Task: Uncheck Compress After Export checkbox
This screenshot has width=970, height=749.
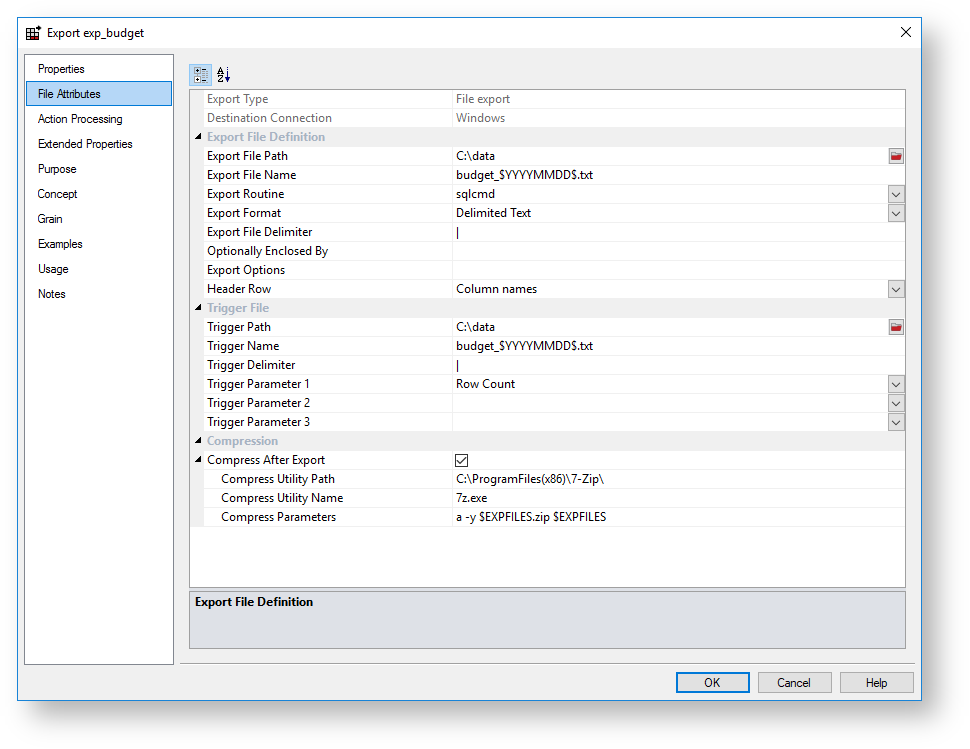Action: 461,460
